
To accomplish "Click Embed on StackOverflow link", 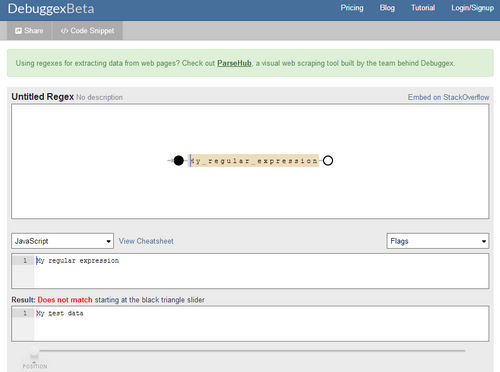I will tap(448, 97).
